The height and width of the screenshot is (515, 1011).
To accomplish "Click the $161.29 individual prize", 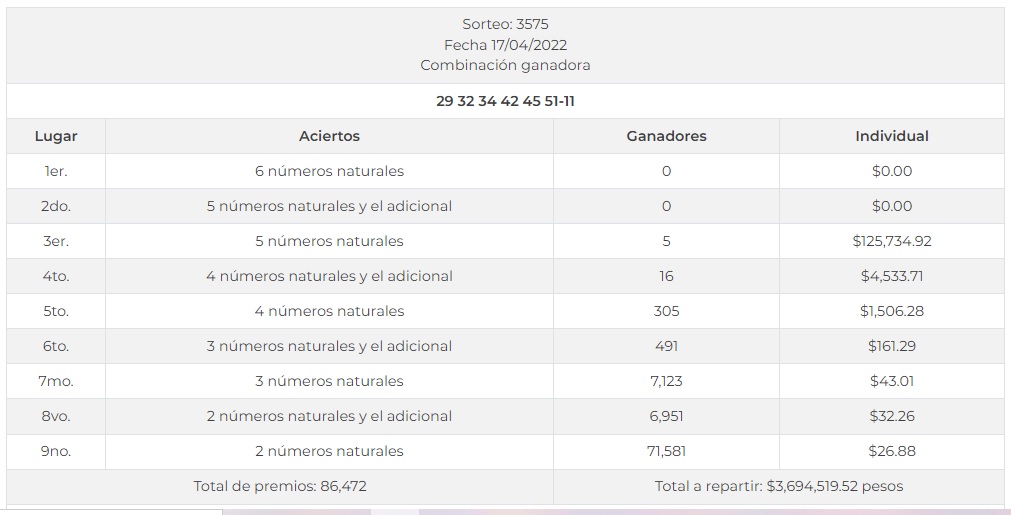I will pyautogui.click(x=892, y=346).
